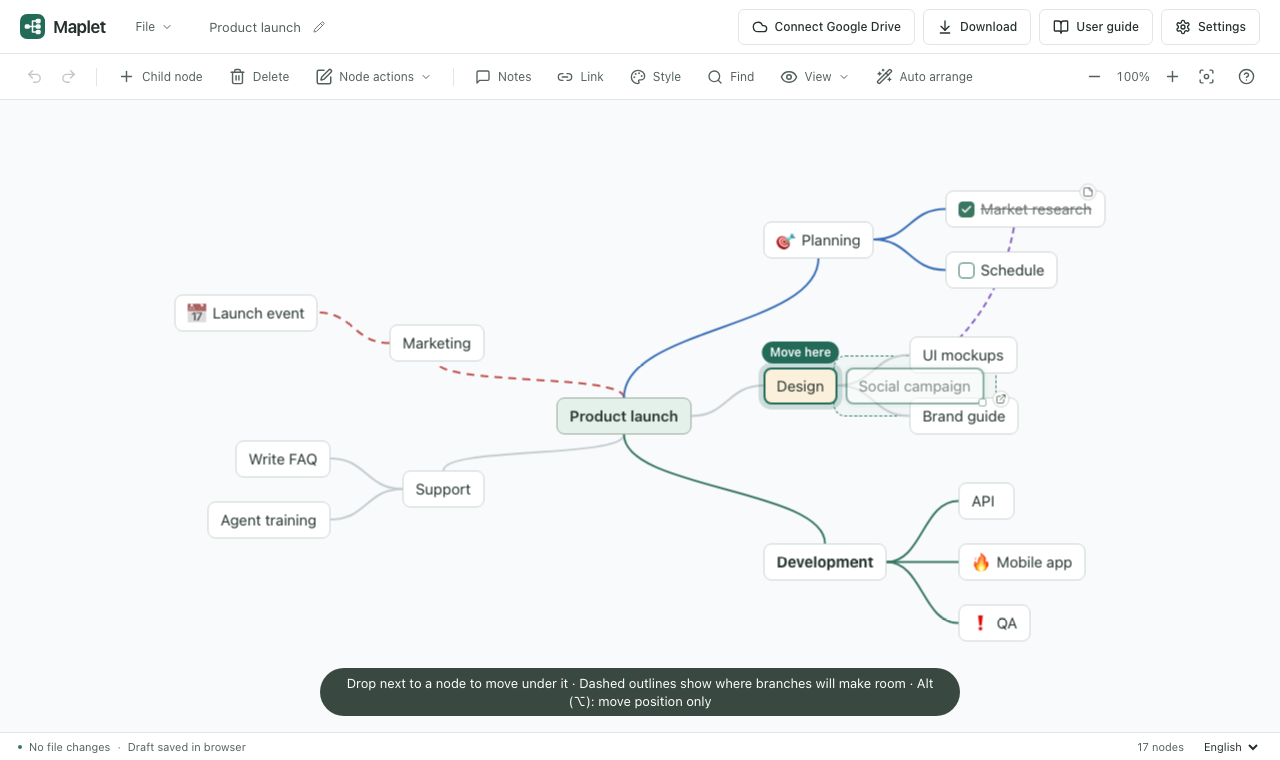Open Notes for the node
The image size is (1280, 760).
pos(503,77)
